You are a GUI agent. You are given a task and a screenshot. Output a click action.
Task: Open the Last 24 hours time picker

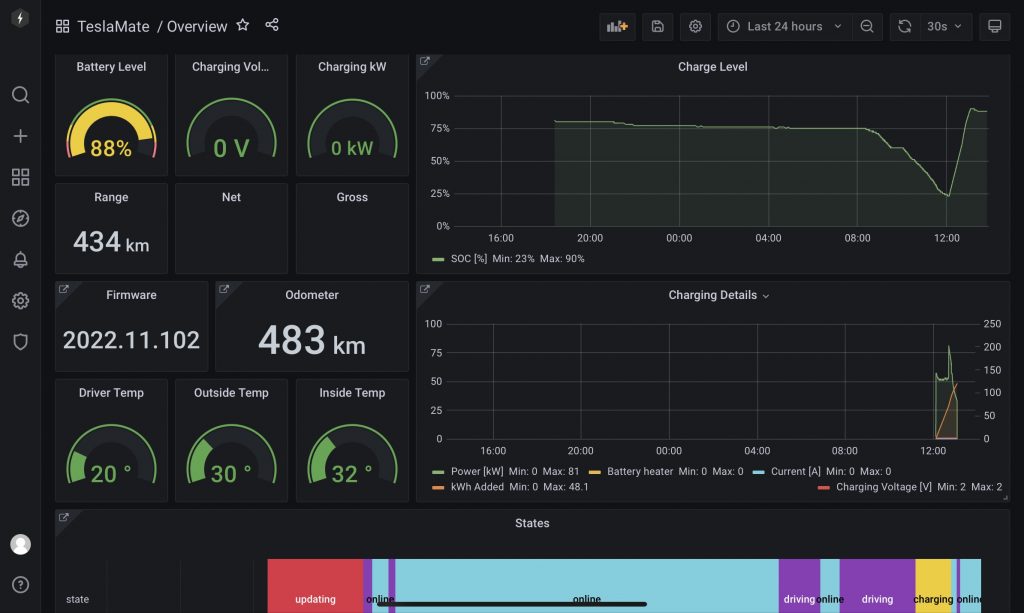[784, 27]
